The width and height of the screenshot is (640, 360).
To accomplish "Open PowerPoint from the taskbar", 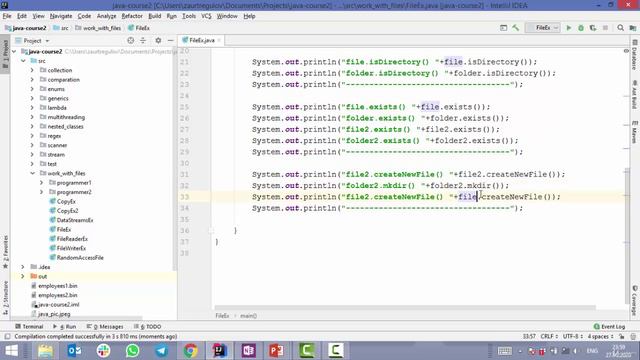I will [x=277, y=351].
